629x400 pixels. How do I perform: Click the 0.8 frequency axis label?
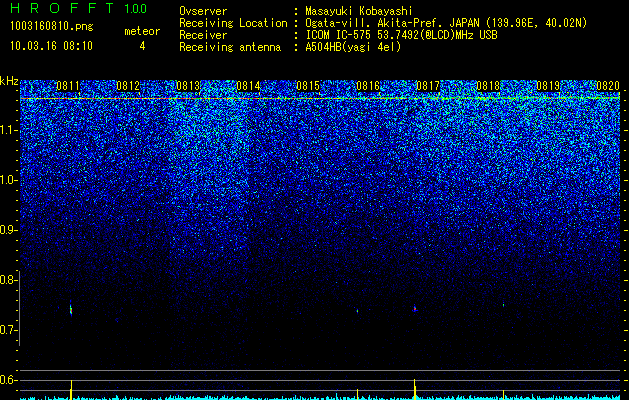8,280
